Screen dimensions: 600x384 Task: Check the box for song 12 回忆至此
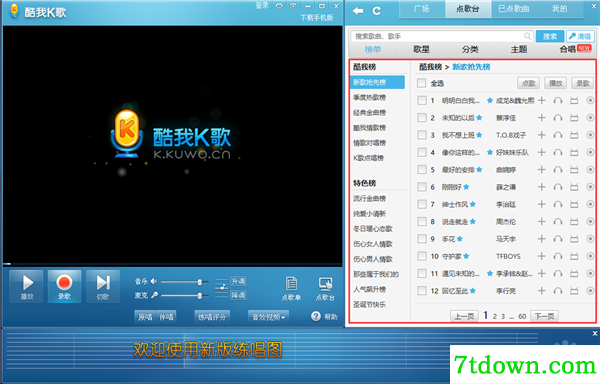(422, 291)
